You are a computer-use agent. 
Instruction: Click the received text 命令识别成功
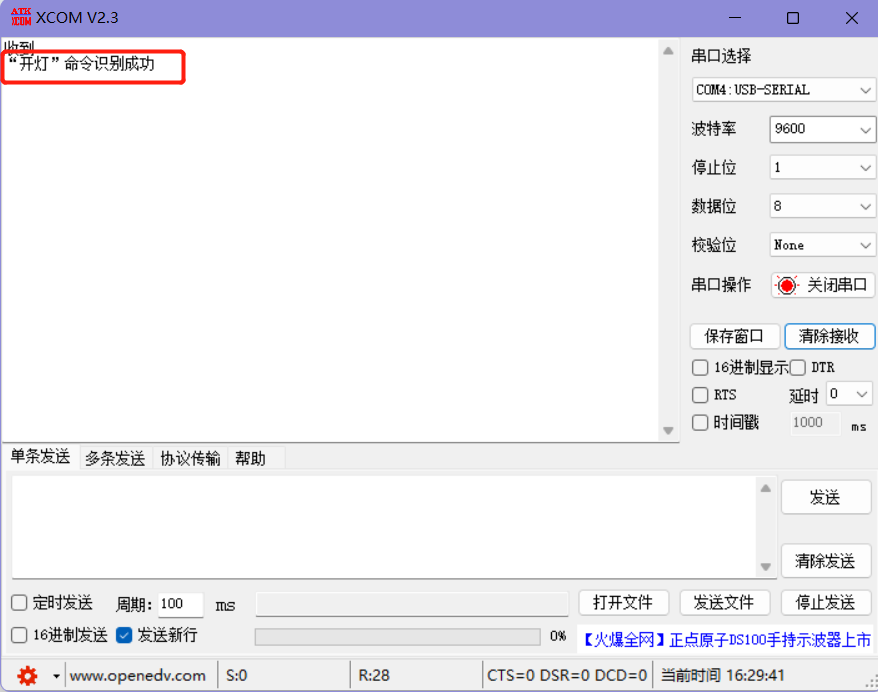coord(109,64)
